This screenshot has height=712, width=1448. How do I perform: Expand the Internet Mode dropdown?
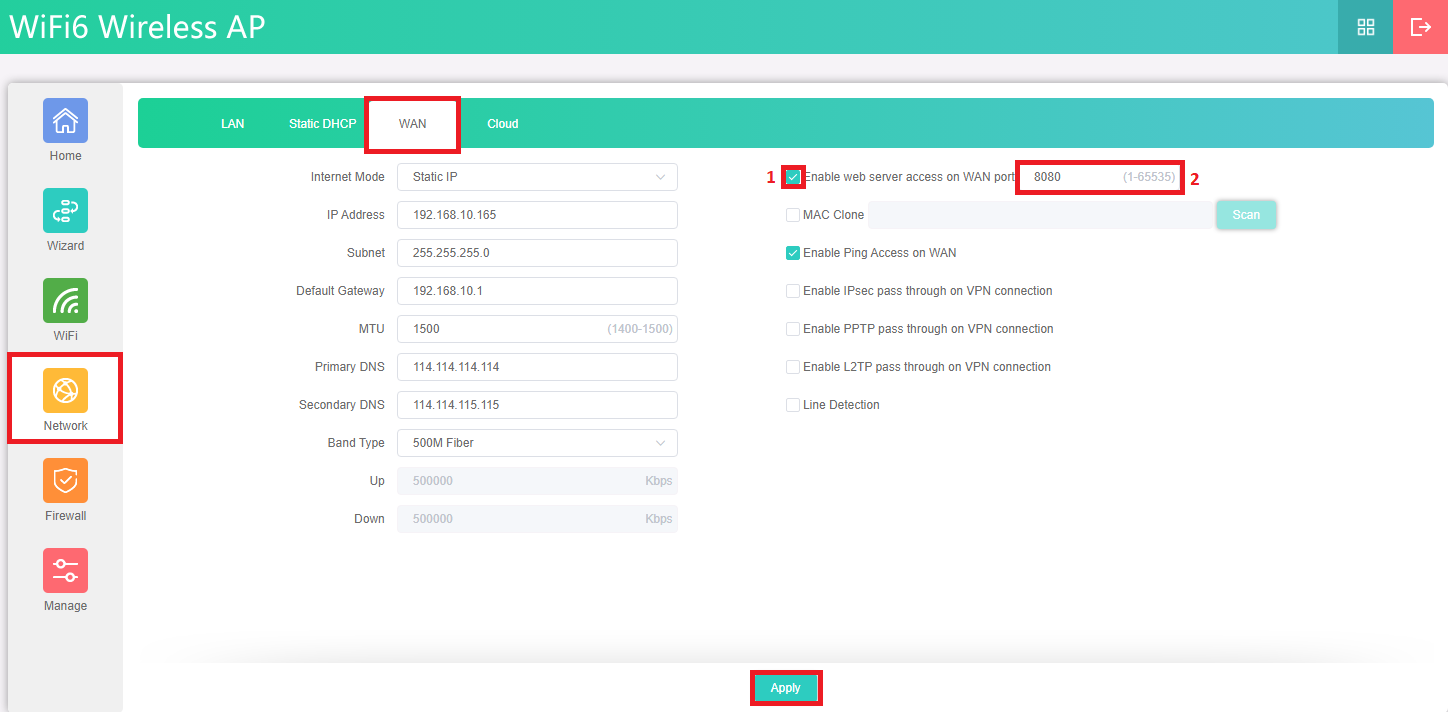coord(537,177)
